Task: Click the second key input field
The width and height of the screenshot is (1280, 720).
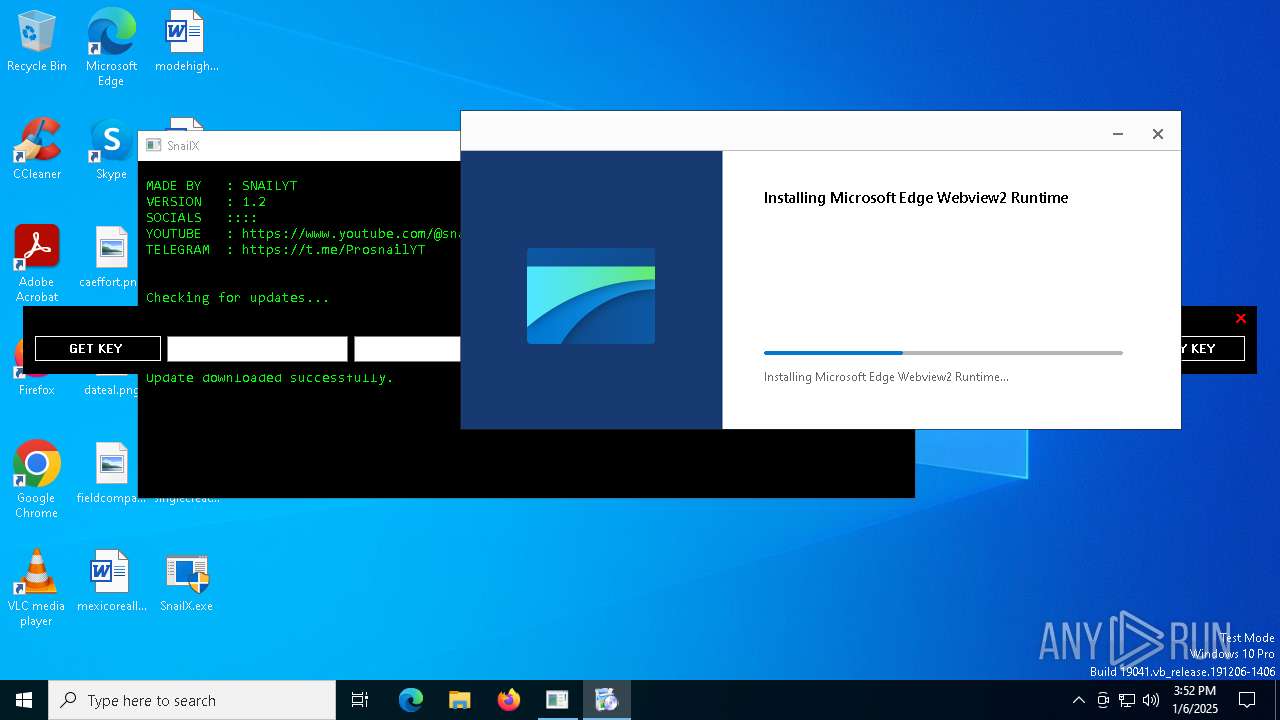Action: point(407,348)
